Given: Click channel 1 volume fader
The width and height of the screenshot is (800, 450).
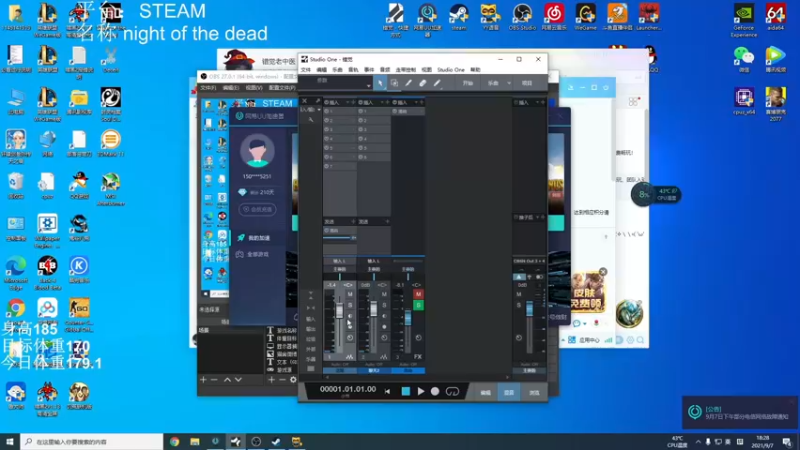Looking at the screenshot, I should coord(339,311).
